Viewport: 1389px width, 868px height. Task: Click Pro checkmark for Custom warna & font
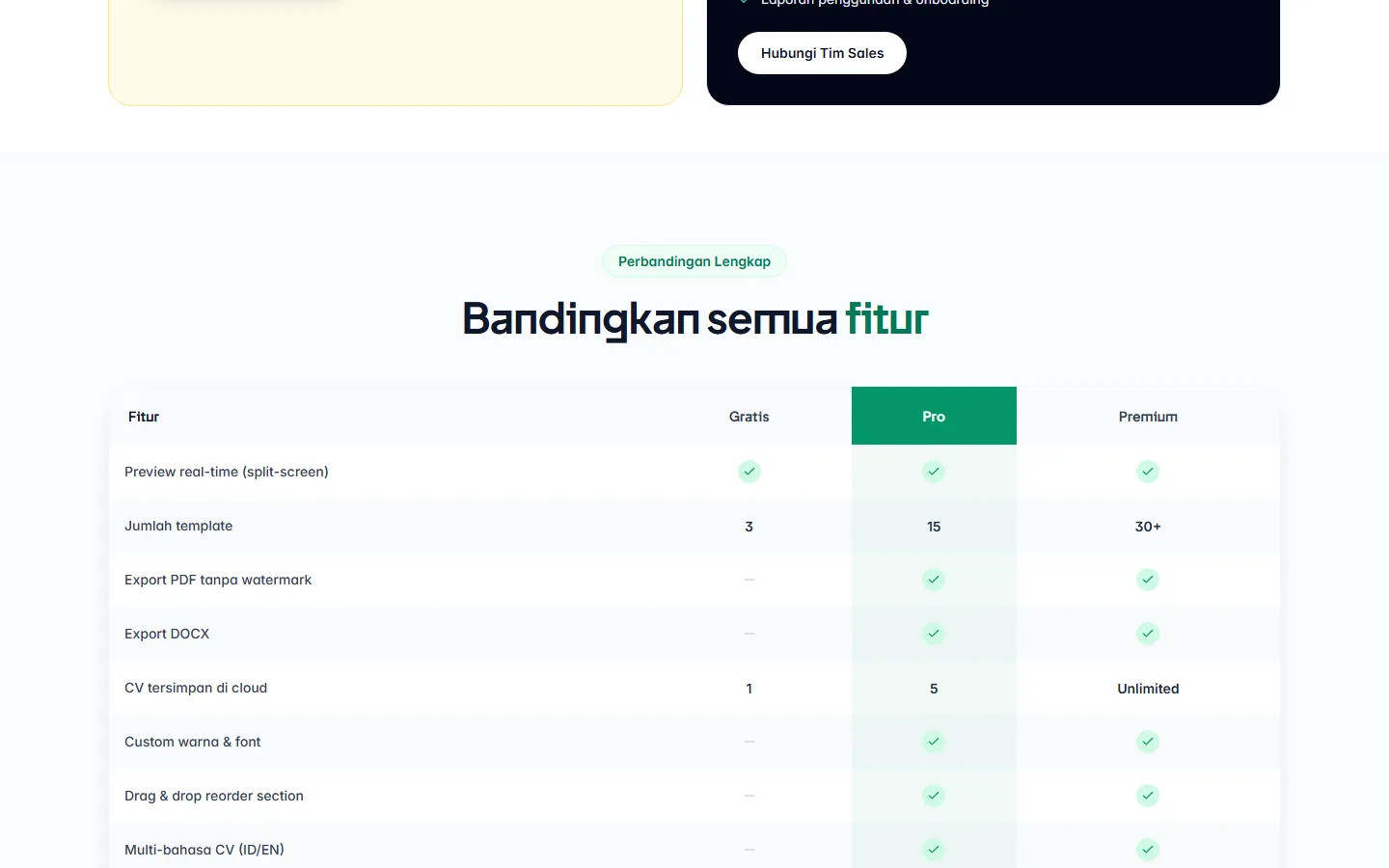pos(934,742)
